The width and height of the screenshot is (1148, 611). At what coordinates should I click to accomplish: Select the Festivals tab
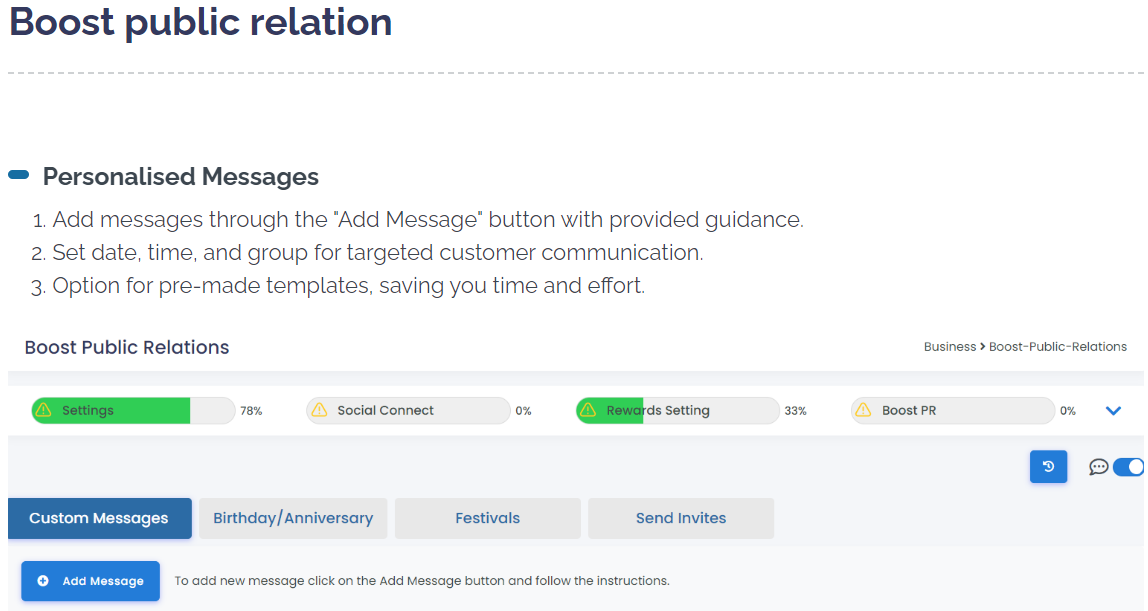click(x=488, y=518)
